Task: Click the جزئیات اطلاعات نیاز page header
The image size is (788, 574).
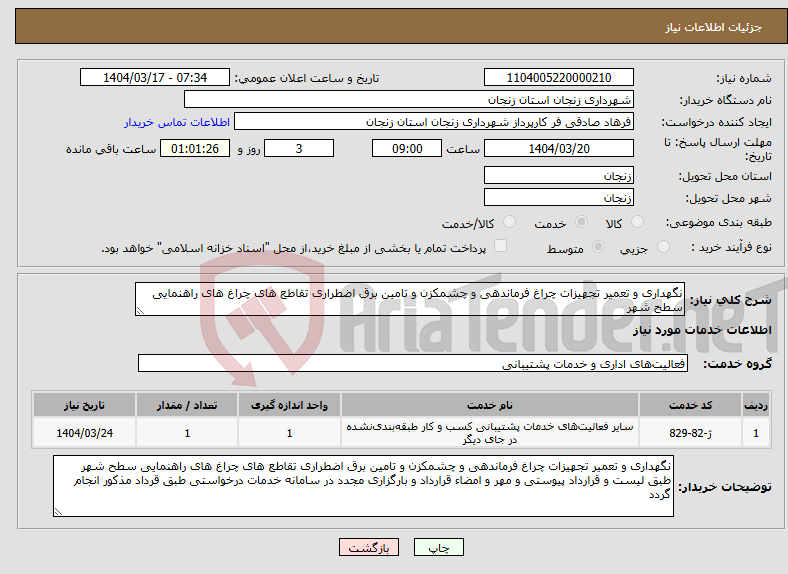Action: coord(713,27)
